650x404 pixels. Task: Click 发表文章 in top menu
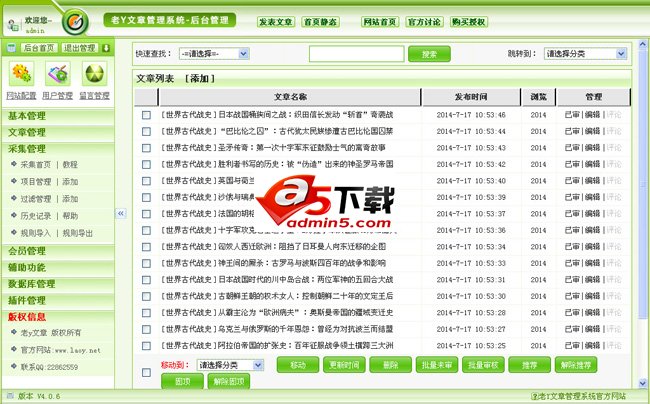point(276,22)
